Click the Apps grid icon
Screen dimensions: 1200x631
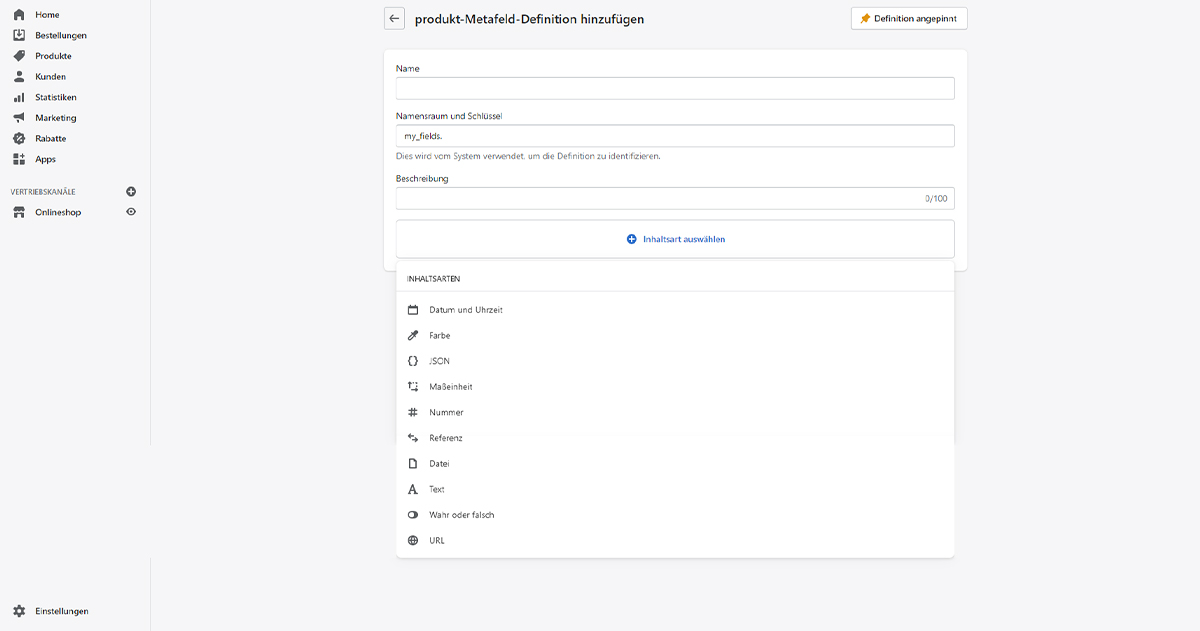coord(19,159)
